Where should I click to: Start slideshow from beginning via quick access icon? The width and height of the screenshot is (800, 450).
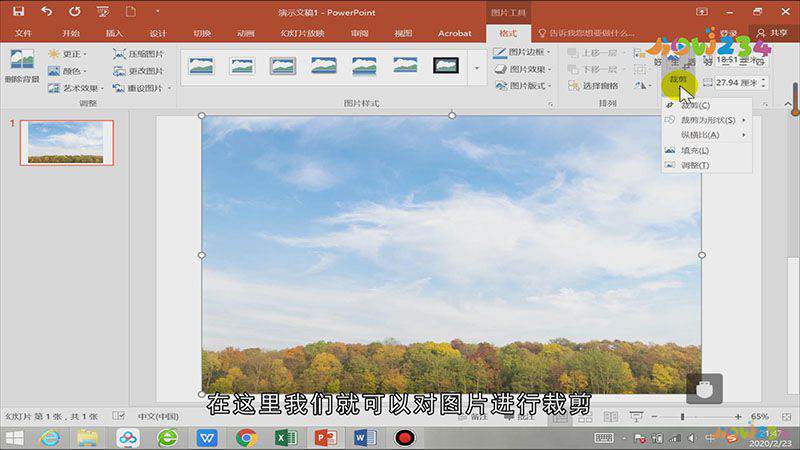click(x=103, y=11)
